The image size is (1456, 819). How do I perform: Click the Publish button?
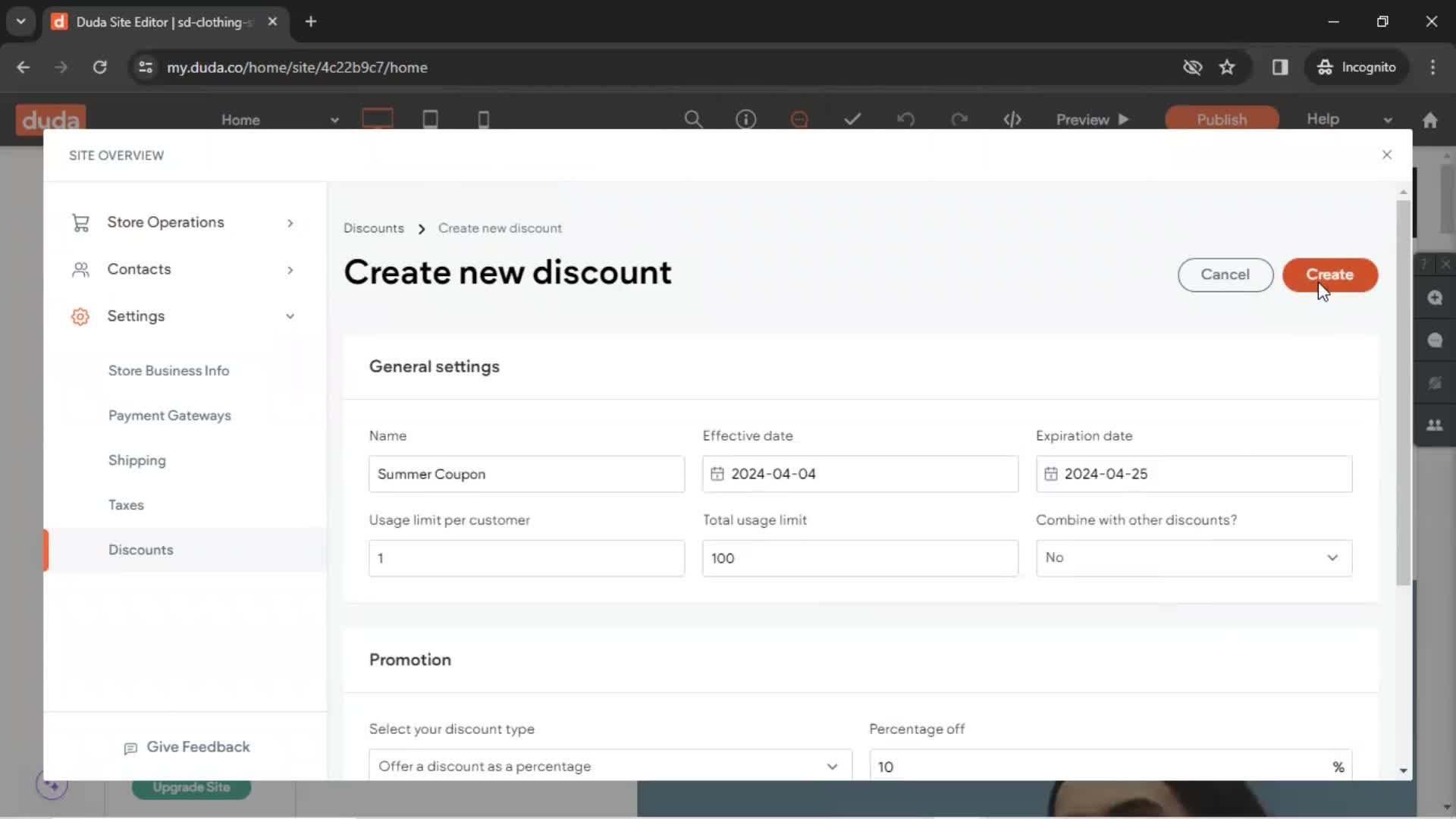(1222, 120)
